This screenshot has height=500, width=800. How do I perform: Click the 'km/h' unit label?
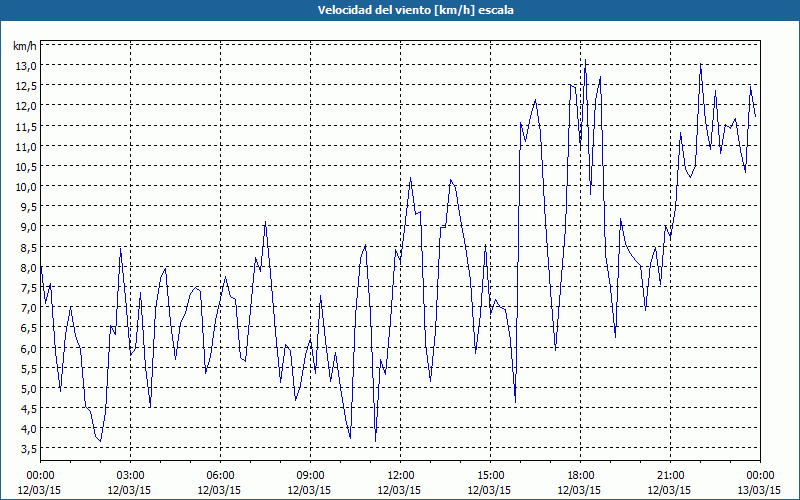tap(25, 46)
